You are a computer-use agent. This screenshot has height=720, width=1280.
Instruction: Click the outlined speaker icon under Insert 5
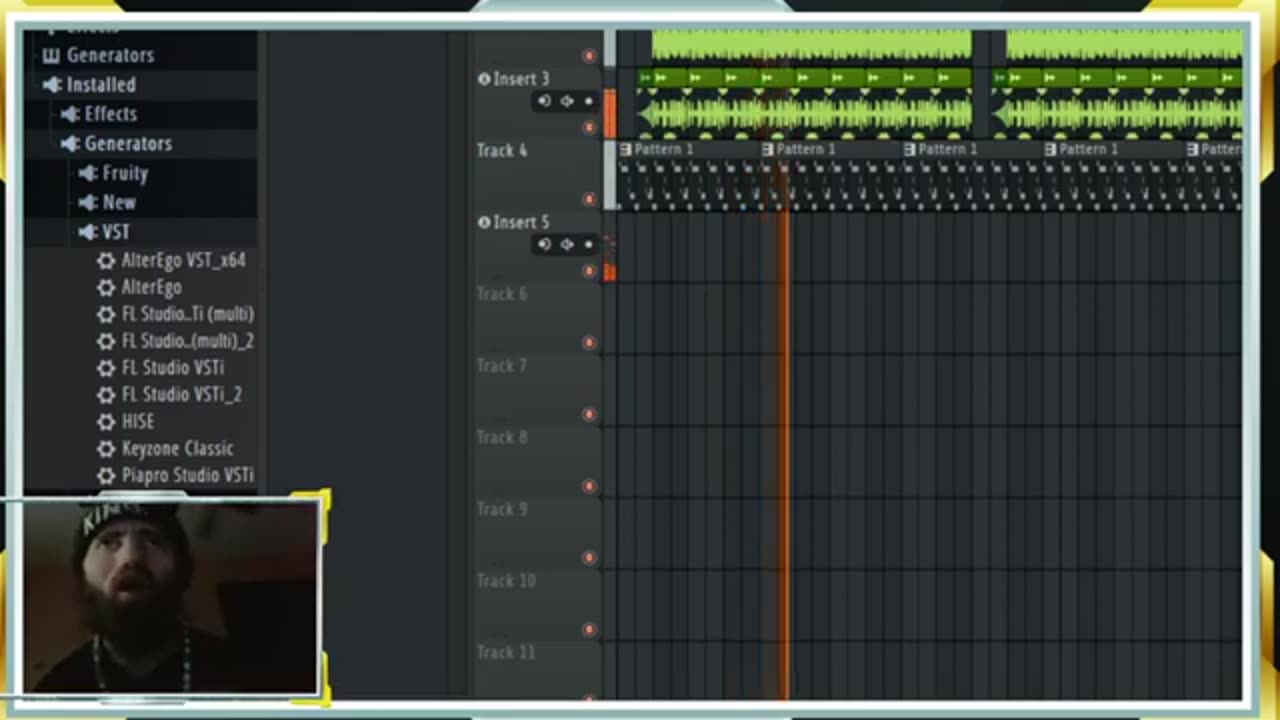coord(567,244)
